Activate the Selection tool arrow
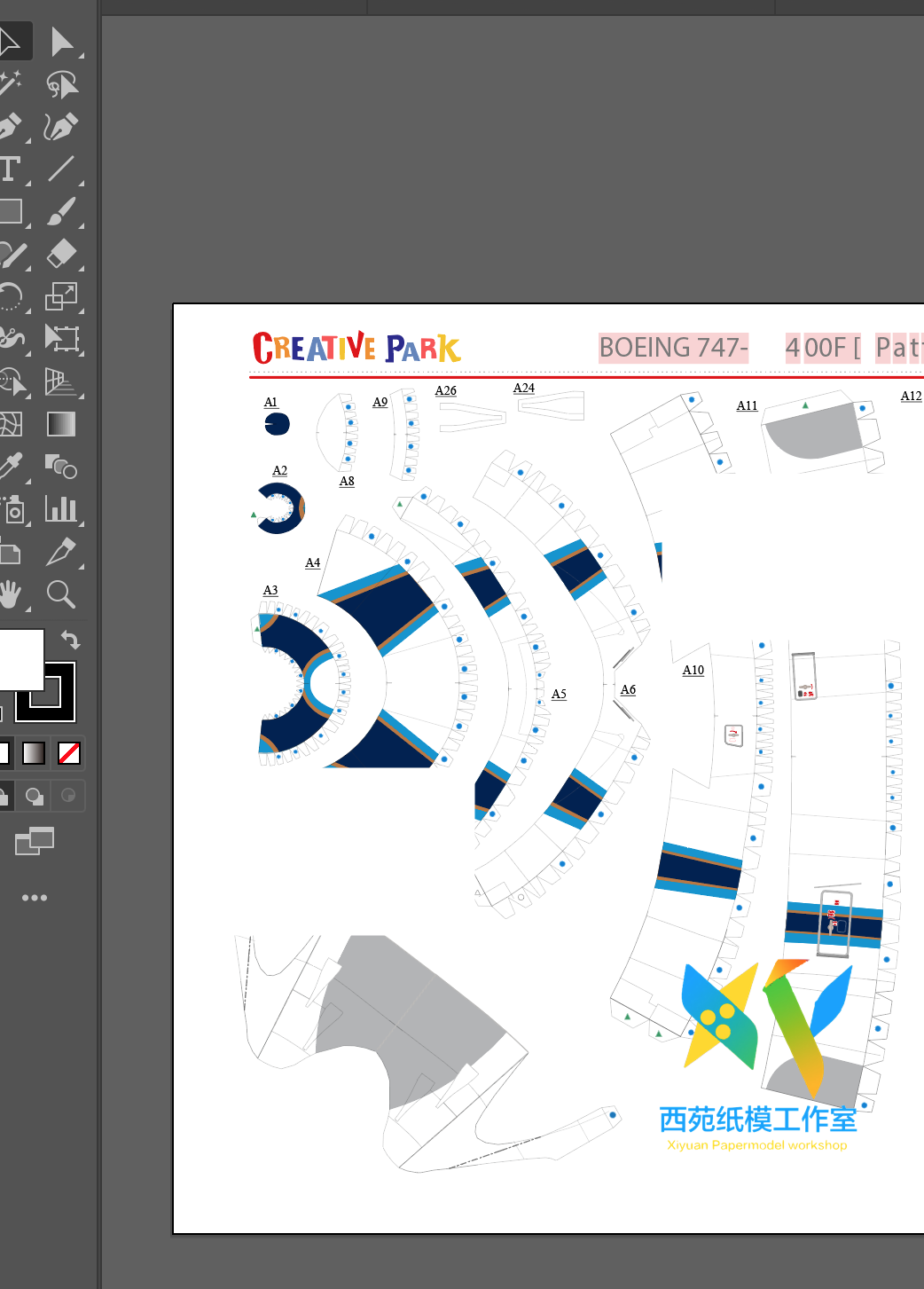This screenshot has height=1289, width=924. click(x=11, y=42)
